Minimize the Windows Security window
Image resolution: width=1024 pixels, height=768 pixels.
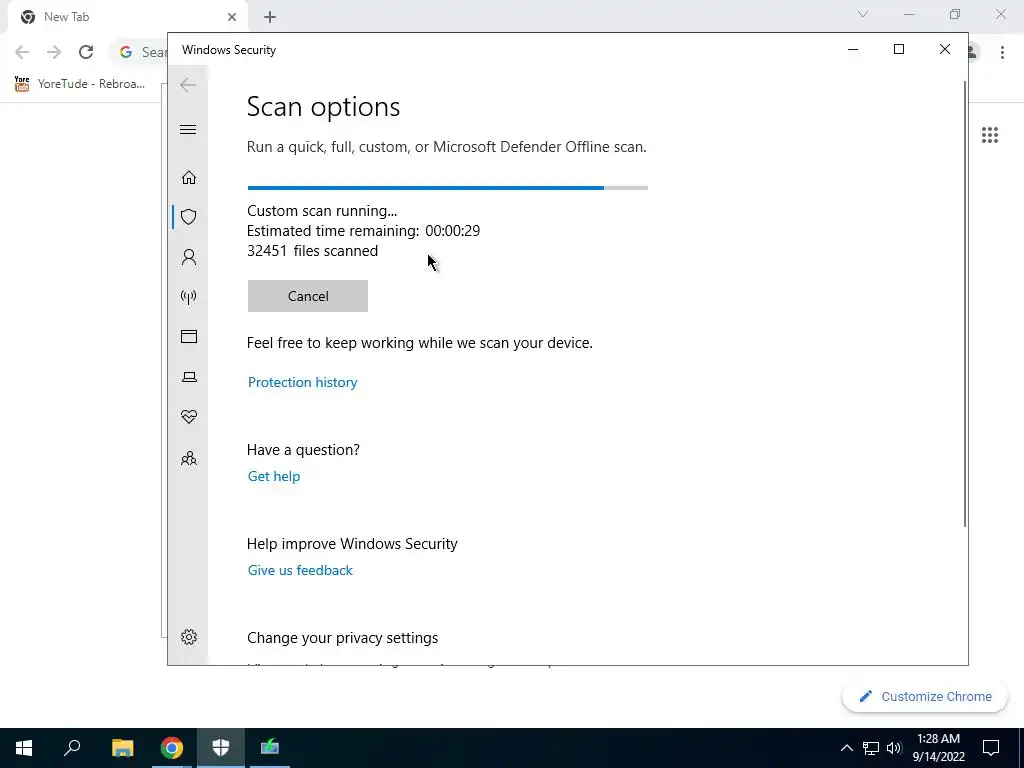[853, 50]
